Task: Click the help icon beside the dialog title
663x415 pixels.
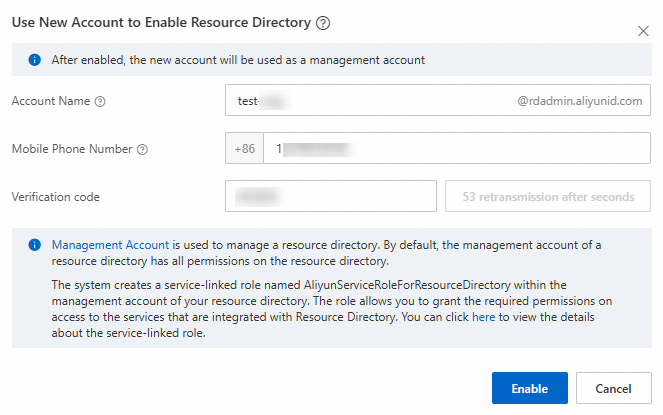Action: tap(323, 22)
